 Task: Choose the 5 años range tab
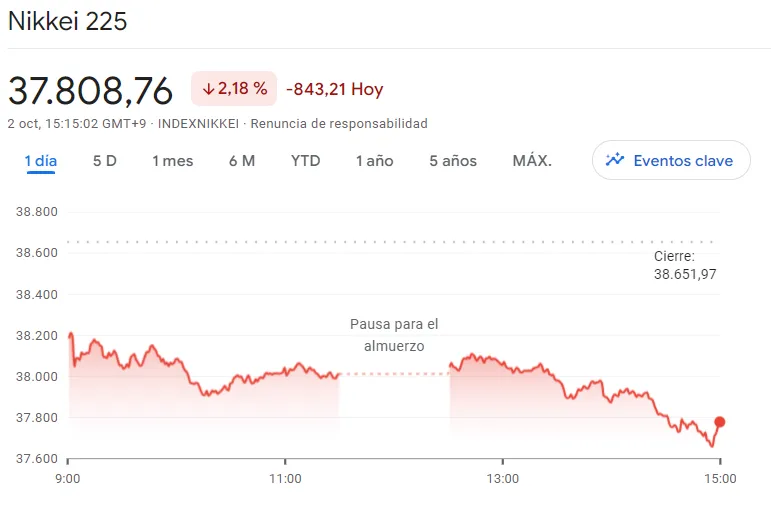pyautogui.click(x=452, y=161)
